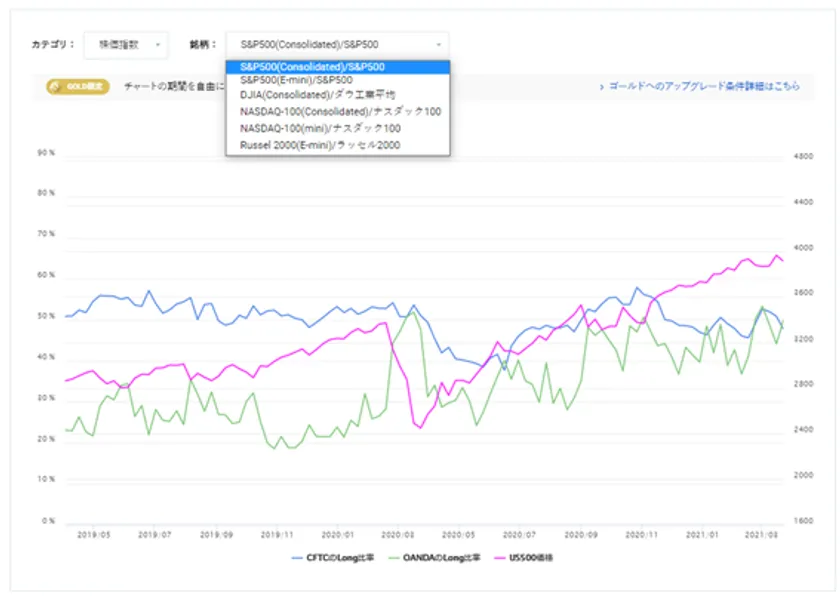Image resolution: width=840 pixels, height=599 pixels.
Task: Open the カテゴリ dropdown showing 株価指数
Action: click(x=126, y=44)
